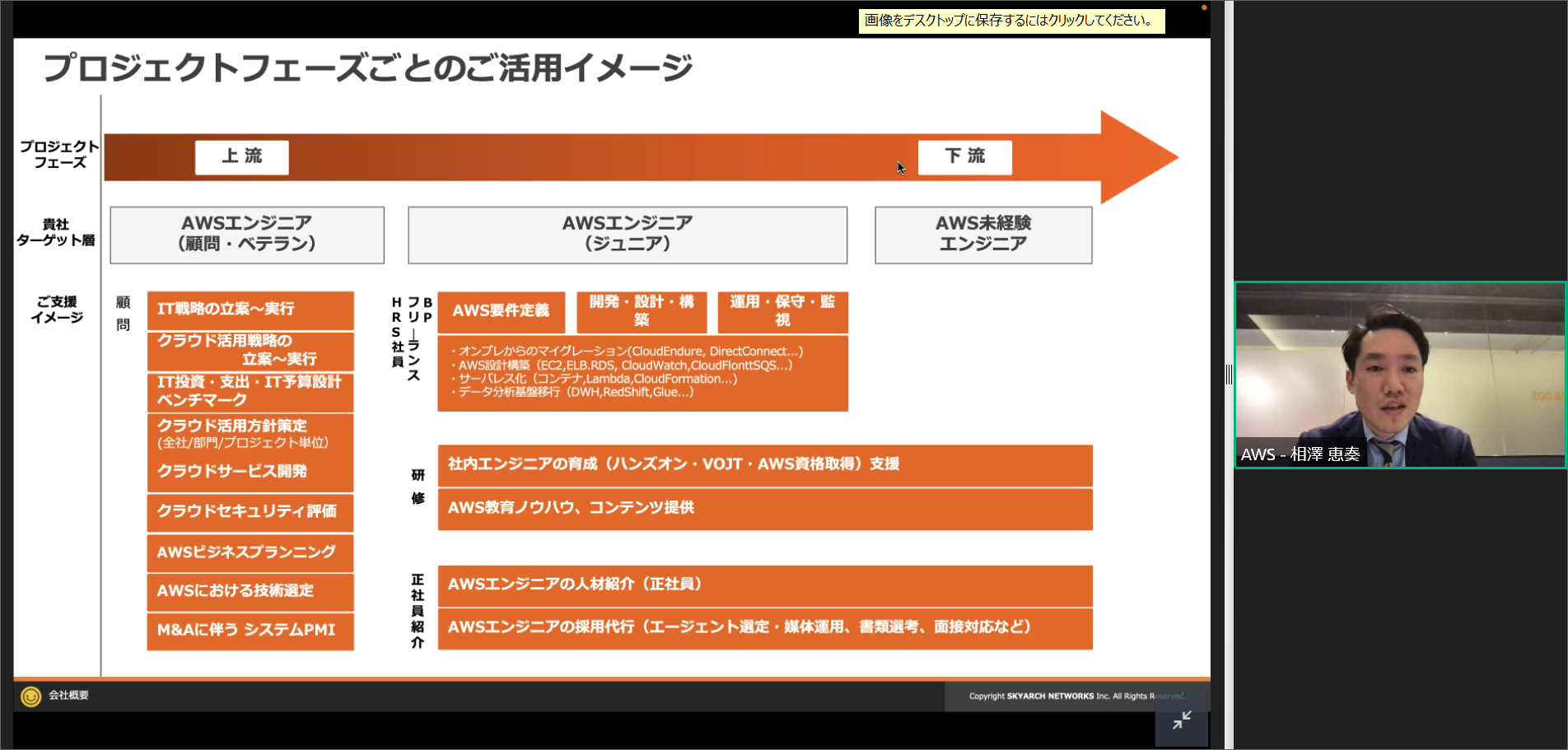Click the 開発・設計・構築 block
Viewport: 1568px width, 750px height.
click(642, 311)
